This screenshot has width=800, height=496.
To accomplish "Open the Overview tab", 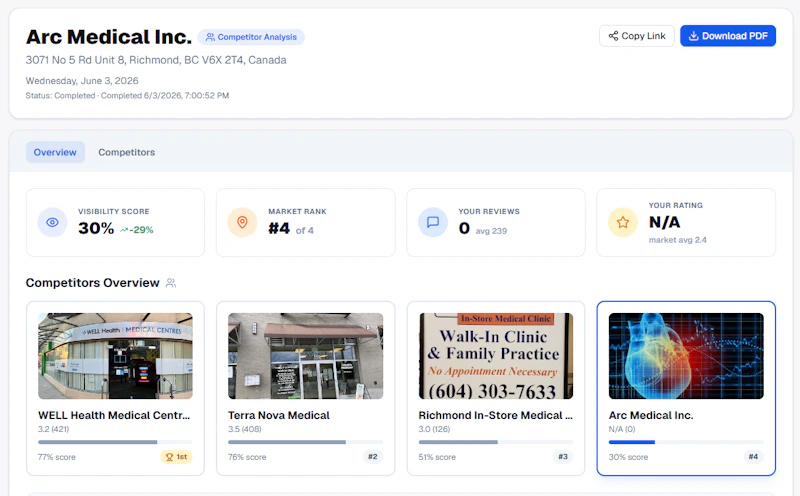I will [55, 152].
